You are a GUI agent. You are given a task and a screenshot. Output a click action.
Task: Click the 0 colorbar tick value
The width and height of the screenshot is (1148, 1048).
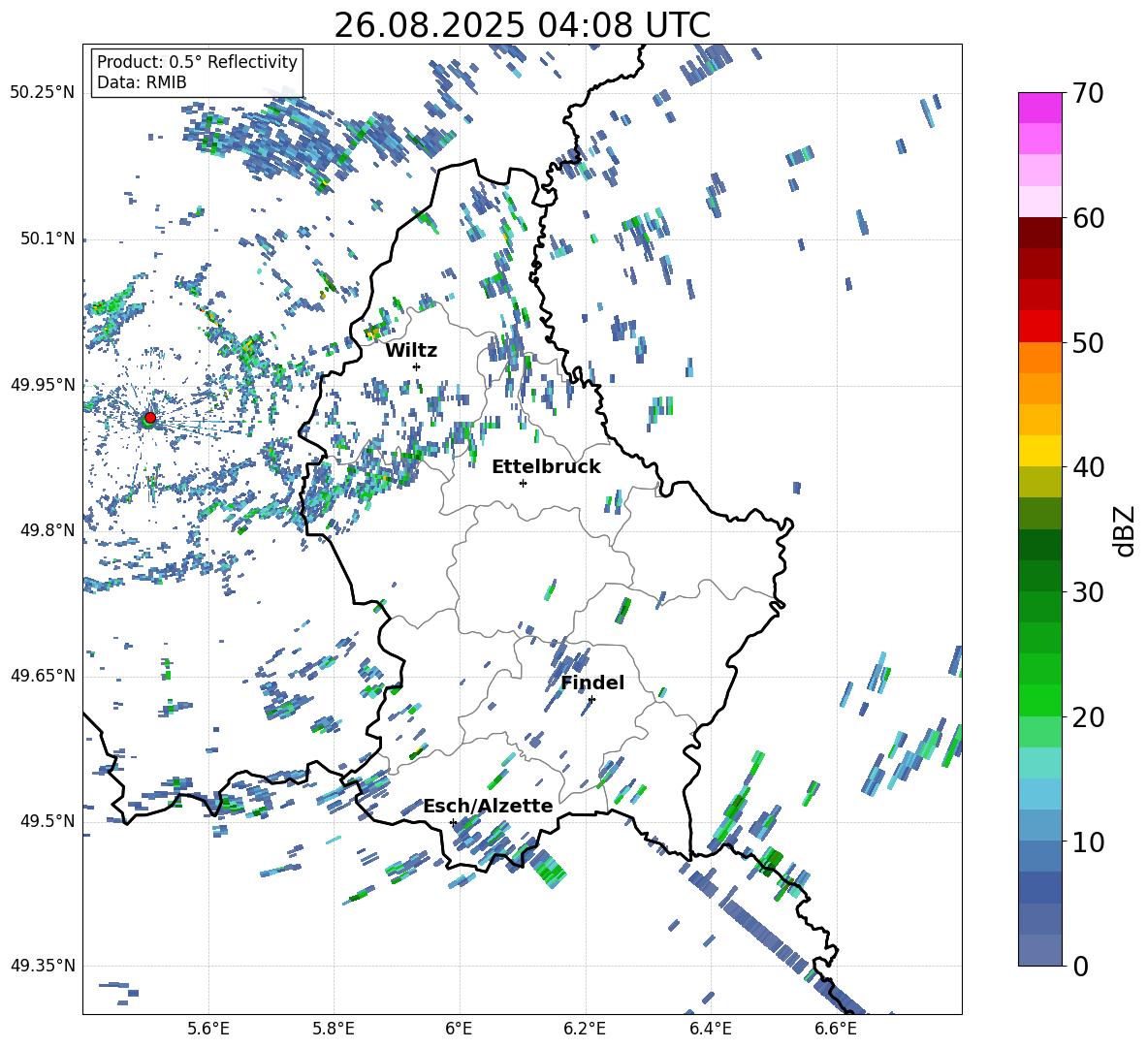[x=1080, y=966]
